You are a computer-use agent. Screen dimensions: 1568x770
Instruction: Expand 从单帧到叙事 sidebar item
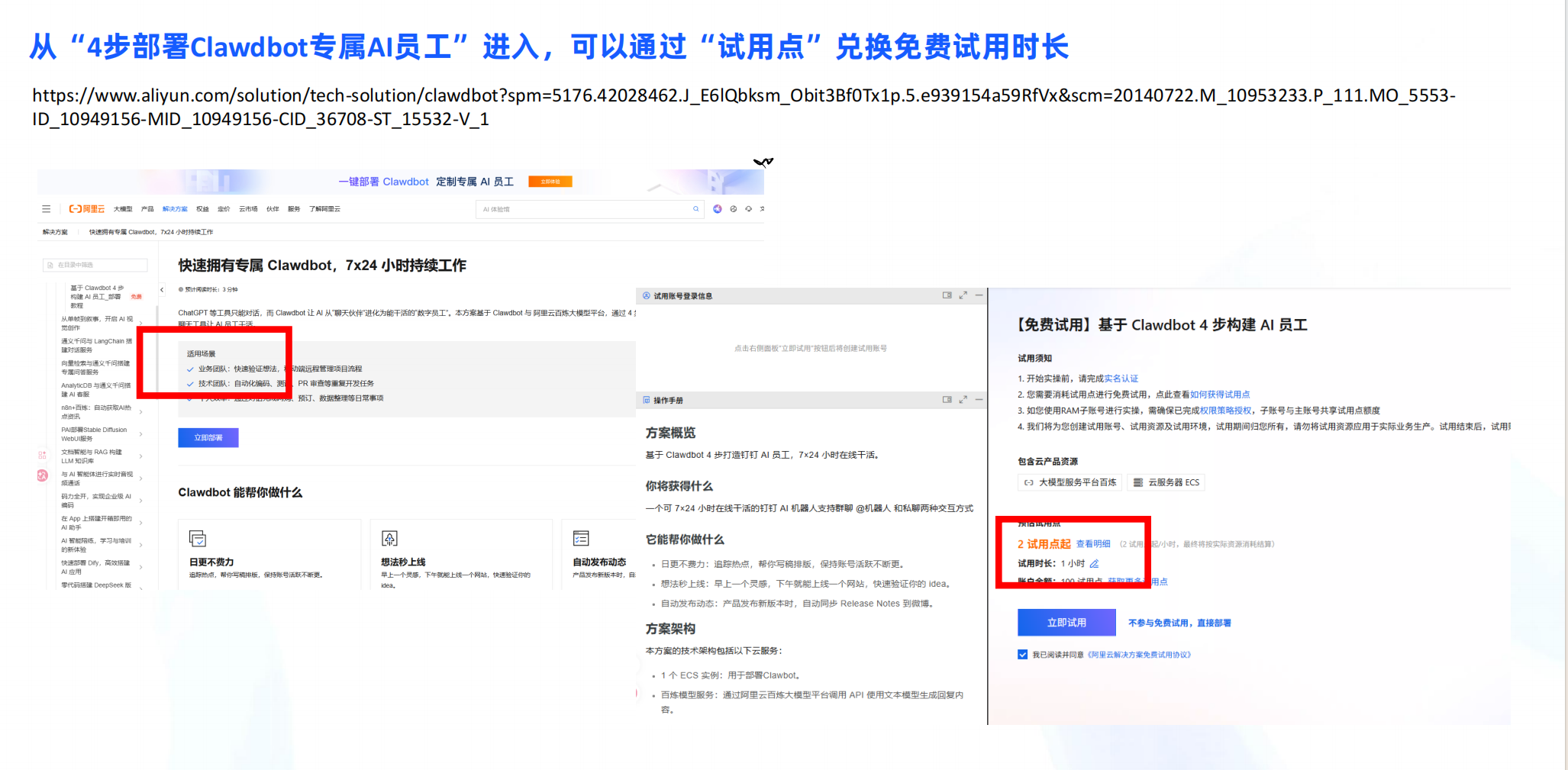pyautogui.click(x=141, y=324)
